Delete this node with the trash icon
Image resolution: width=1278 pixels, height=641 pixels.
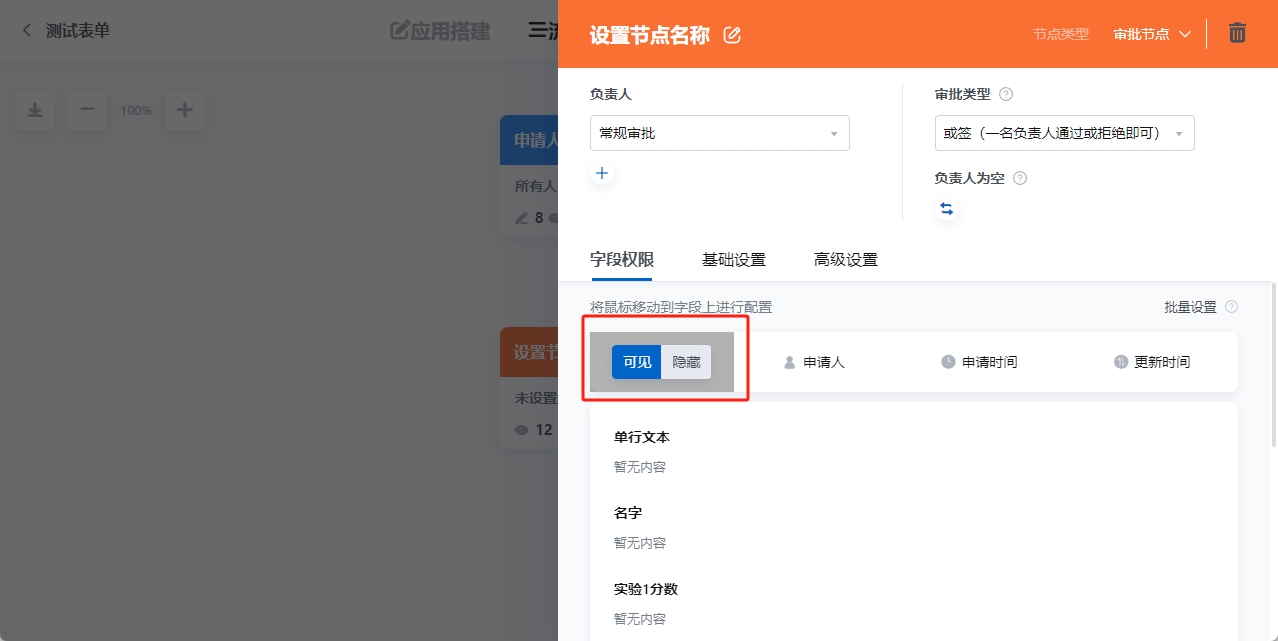click(1237, 33)
